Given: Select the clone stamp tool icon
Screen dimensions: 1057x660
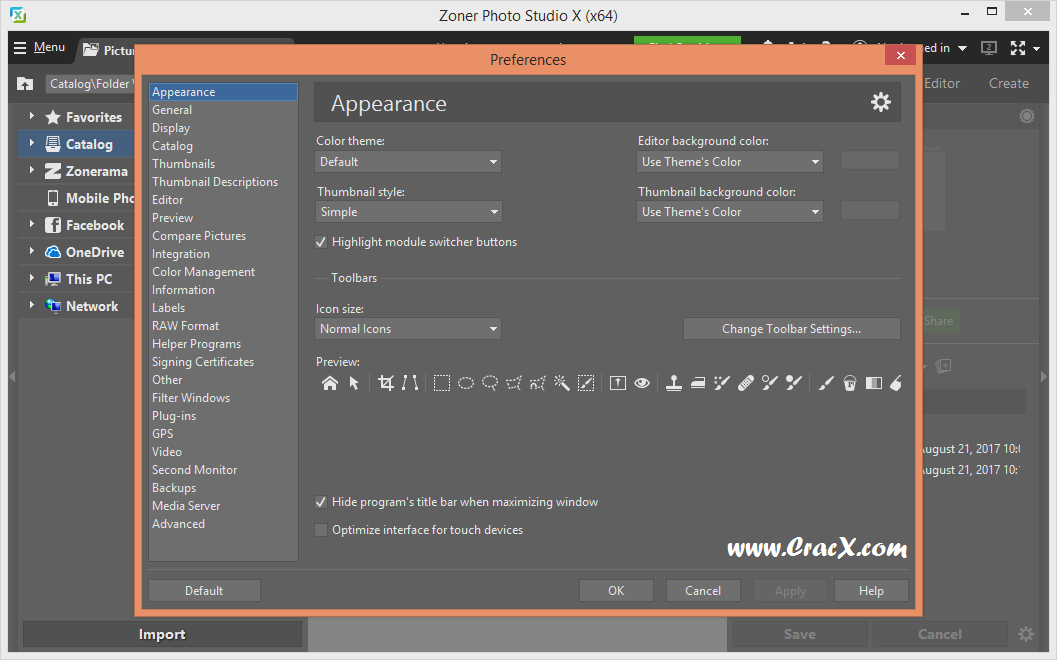Looking at the screenshot, I should point(673,383).
